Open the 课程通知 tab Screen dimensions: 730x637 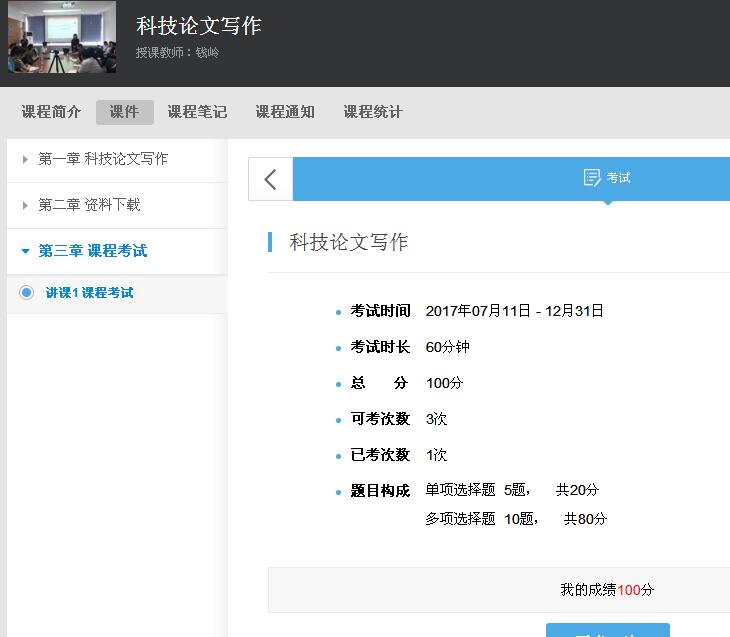click(x=285, y=112)
